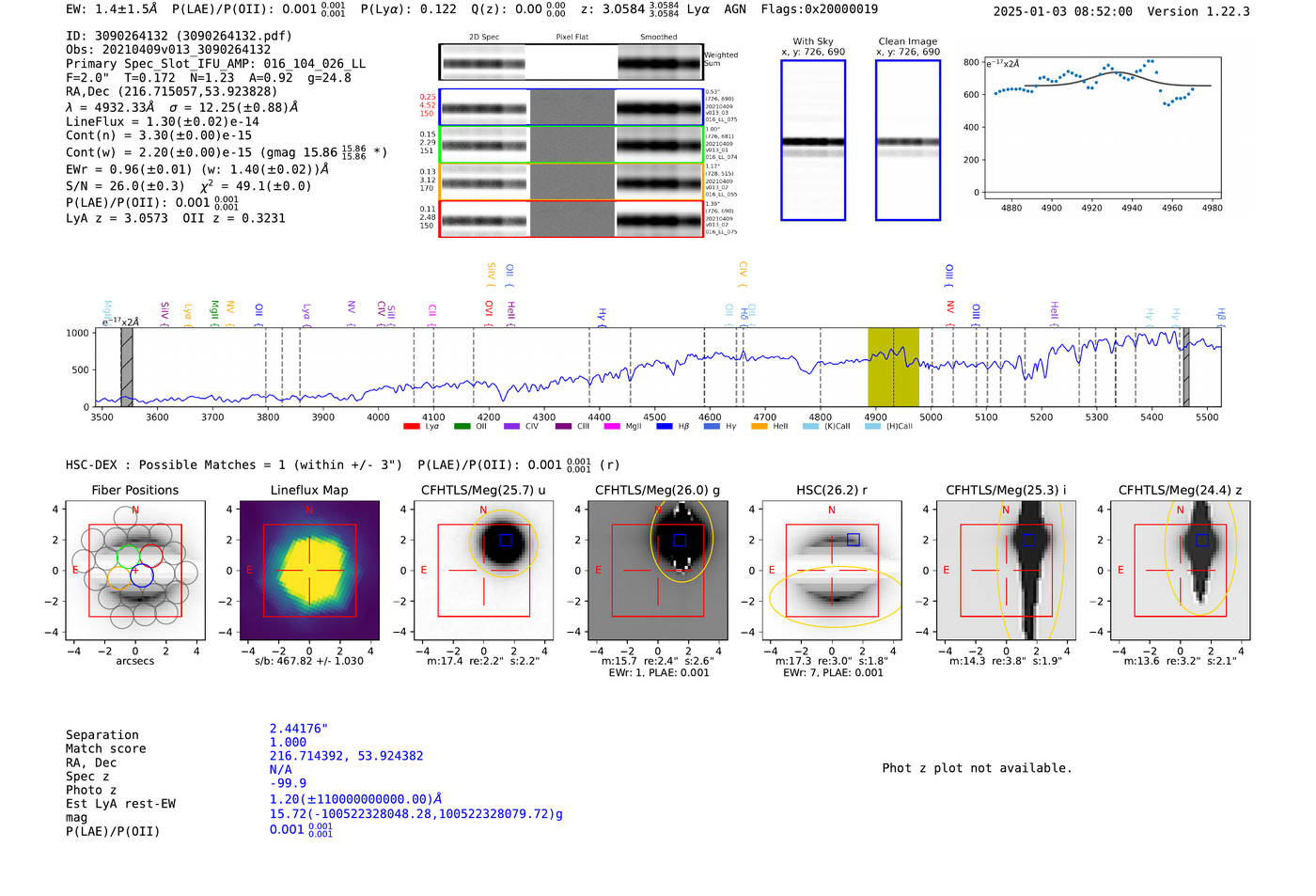The width and height of the screenshot is (1316, 896).
Task: Select the timestamp 2025-01-03 08:52:00
Action: pos(1062,11)
